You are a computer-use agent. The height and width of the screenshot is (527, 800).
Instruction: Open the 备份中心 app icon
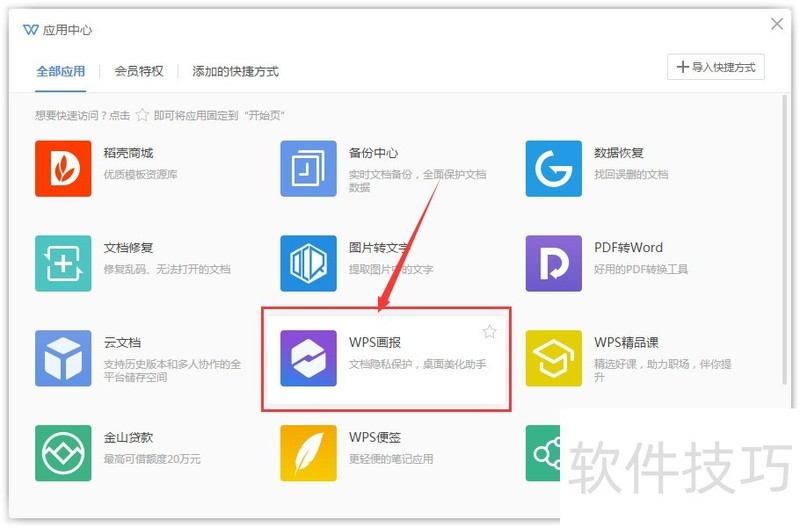point(308,168)
